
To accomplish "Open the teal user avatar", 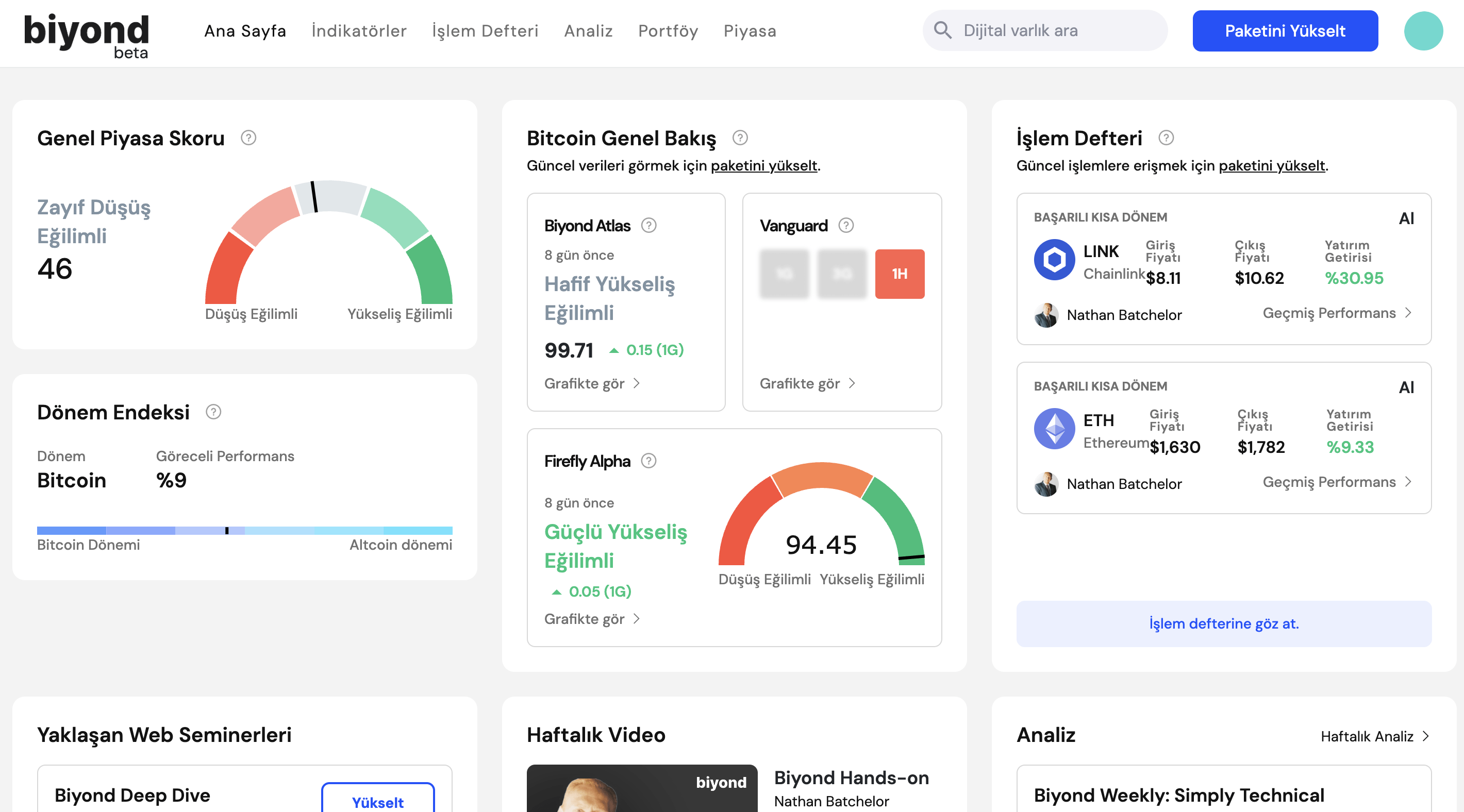I will pyautogui.click(x=1423, y=31).
